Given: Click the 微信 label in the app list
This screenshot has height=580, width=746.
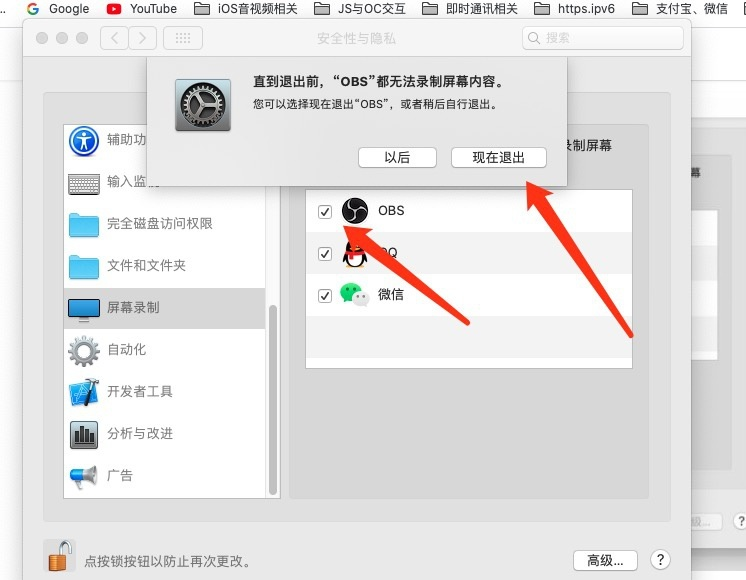Looking at the screenshot, I should click(391, 295).
